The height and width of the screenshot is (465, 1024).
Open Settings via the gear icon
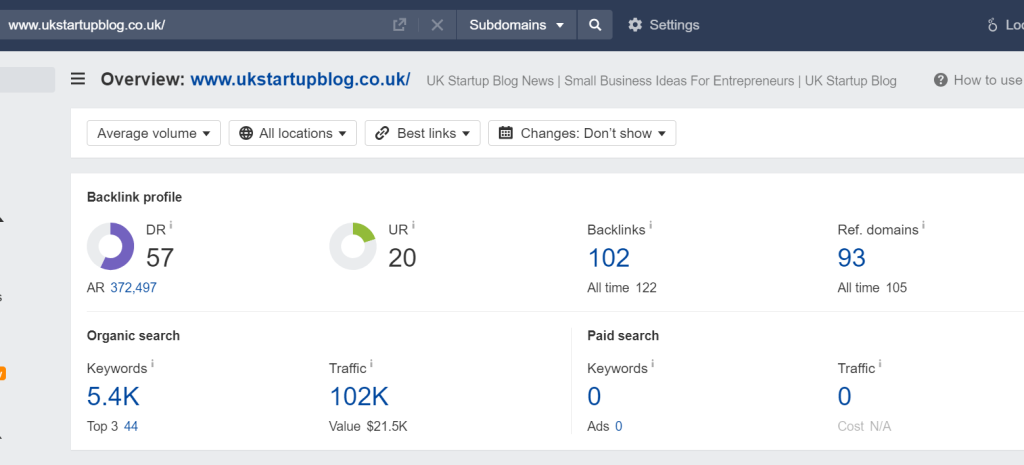point(635,25)
